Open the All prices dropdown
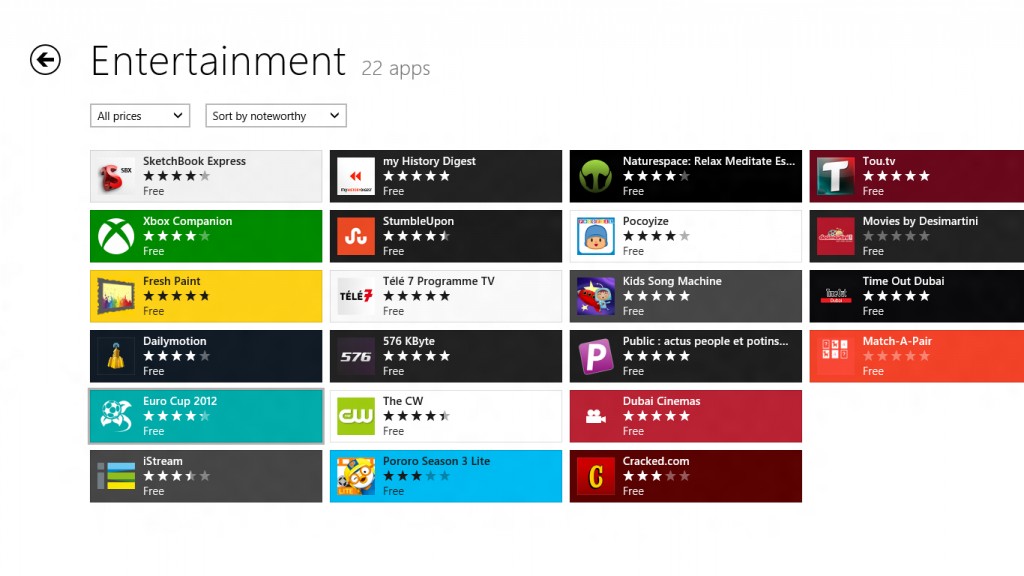The width and height of the screenshot is (1024, 576). point(140,116)
